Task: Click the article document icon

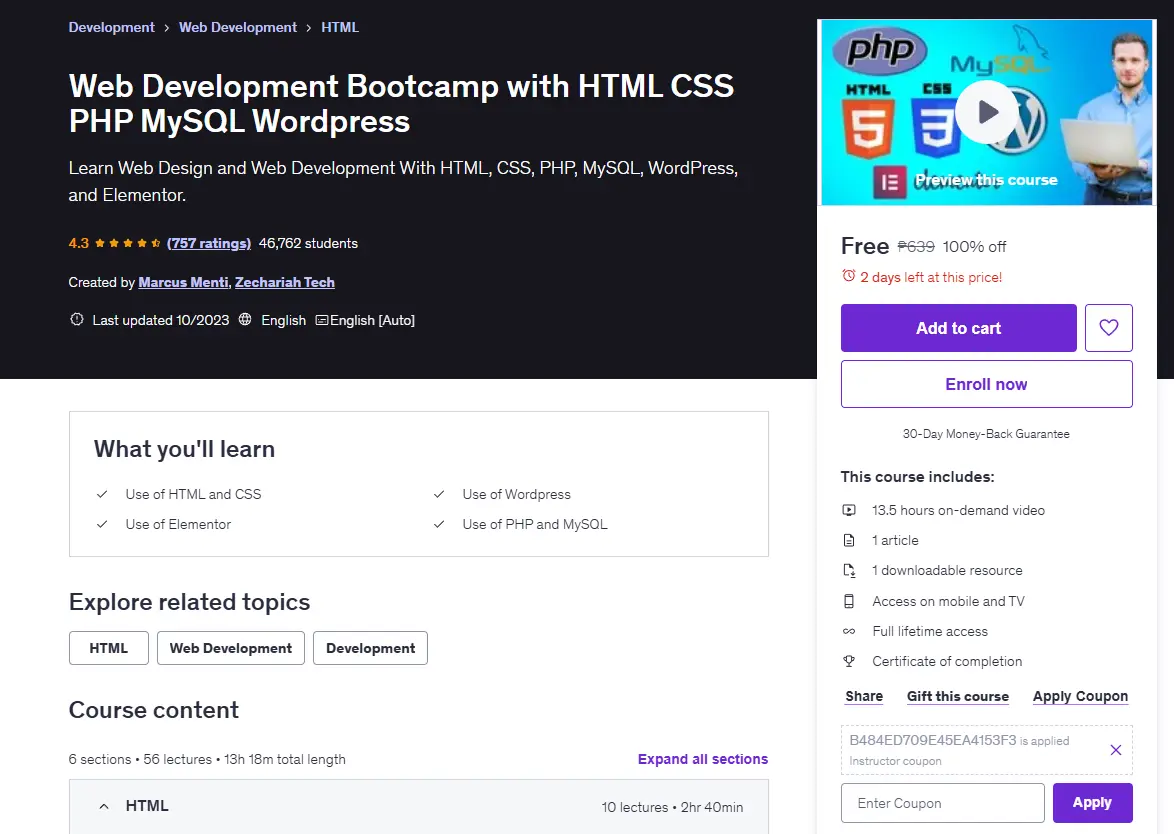Action: (x=849, y=541)
